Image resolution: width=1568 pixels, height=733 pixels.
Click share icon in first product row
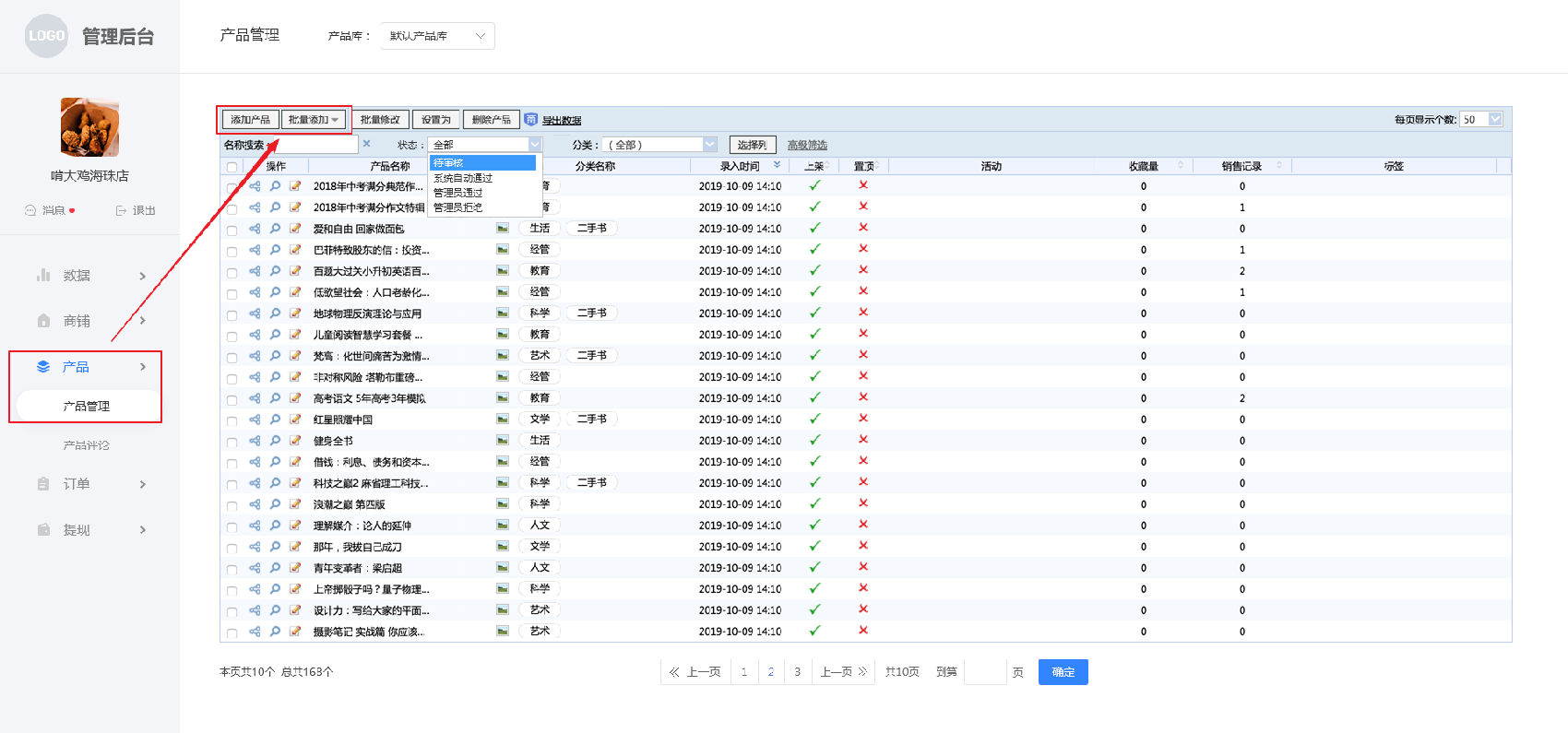click(x=255, y=186)
